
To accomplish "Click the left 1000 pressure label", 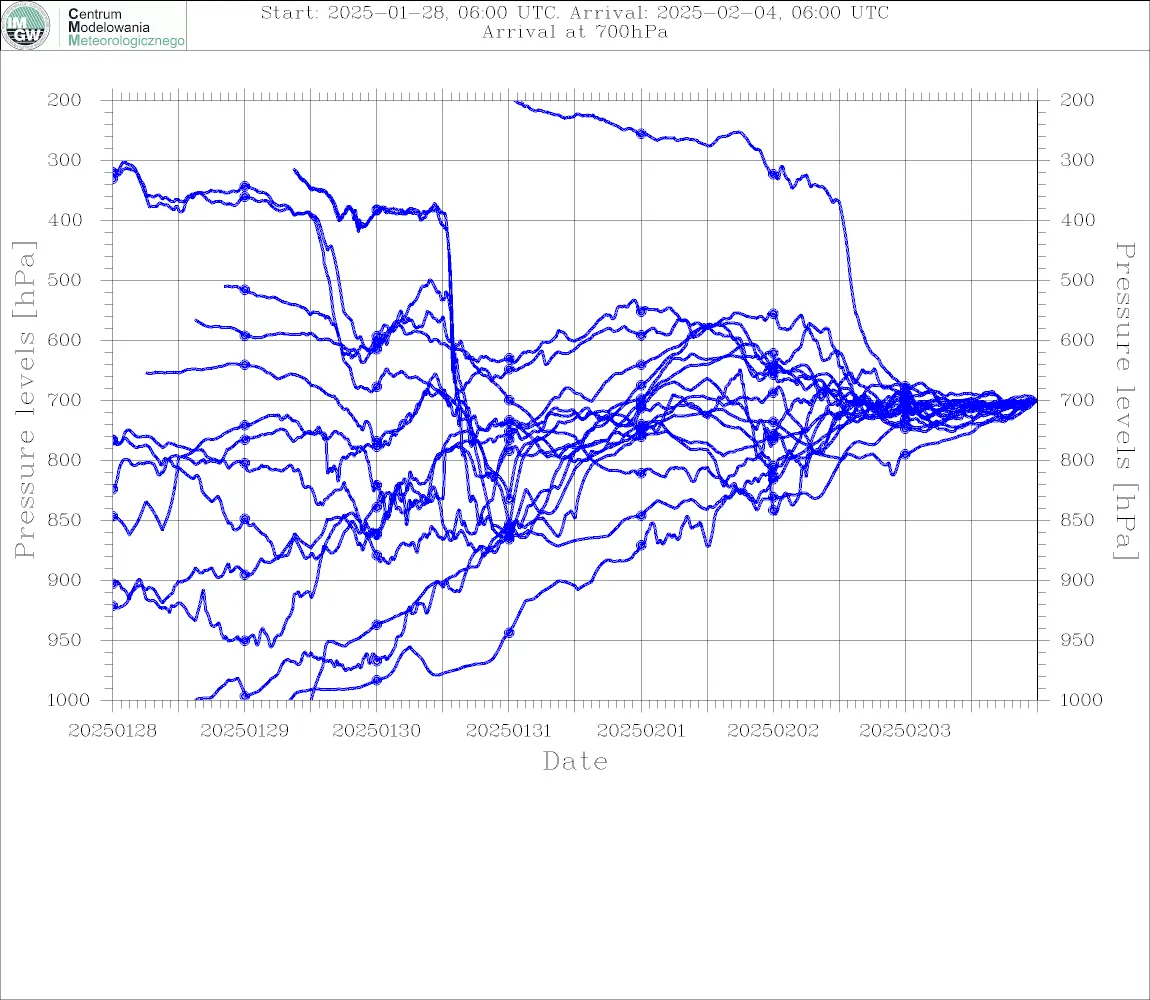I will point(68,700).
